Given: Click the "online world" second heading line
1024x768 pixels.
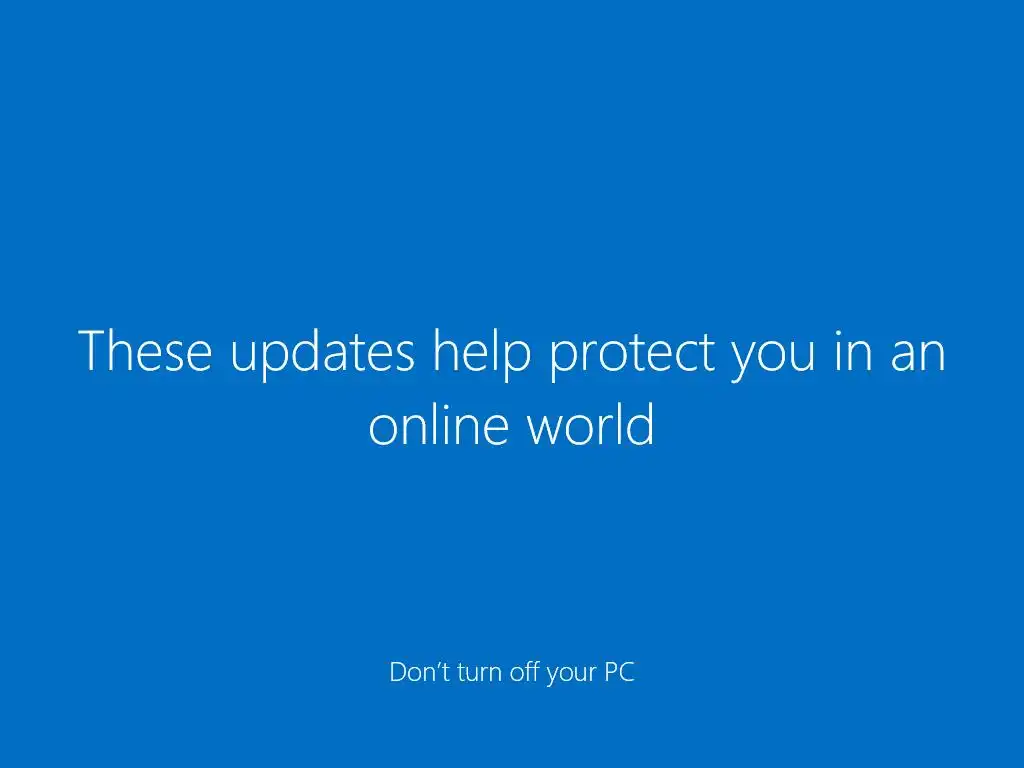Looking at the screenshot, I should tap(512, 424).
